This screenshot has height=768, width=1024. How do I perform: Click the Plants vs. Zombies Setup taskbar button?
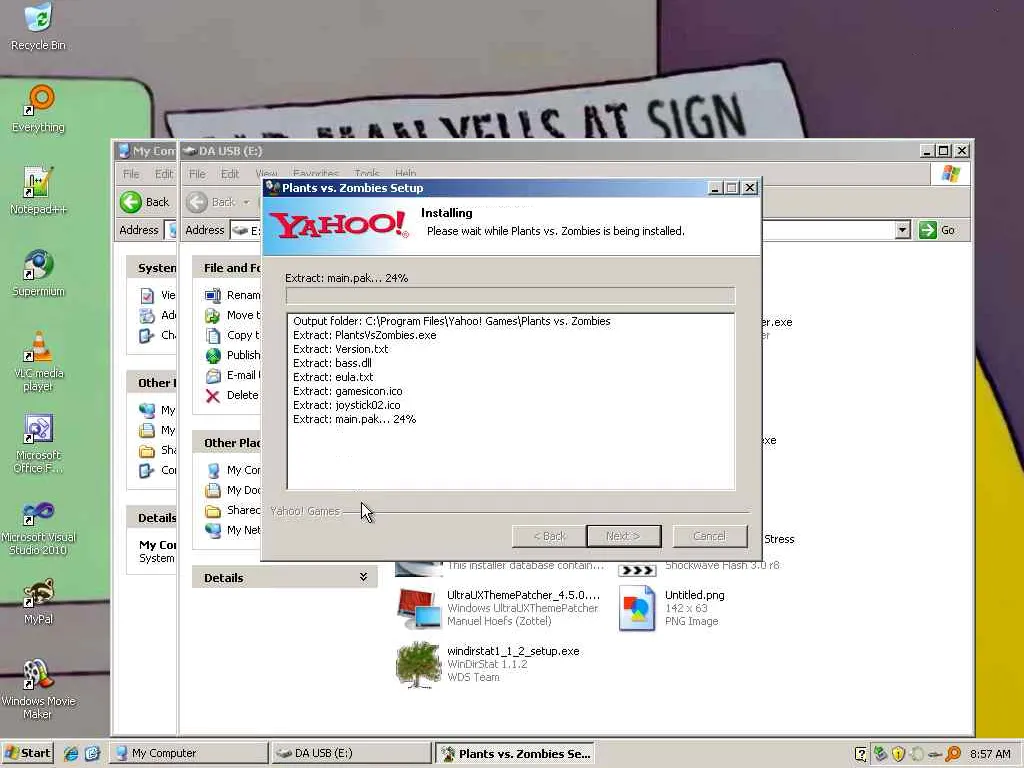515,753
